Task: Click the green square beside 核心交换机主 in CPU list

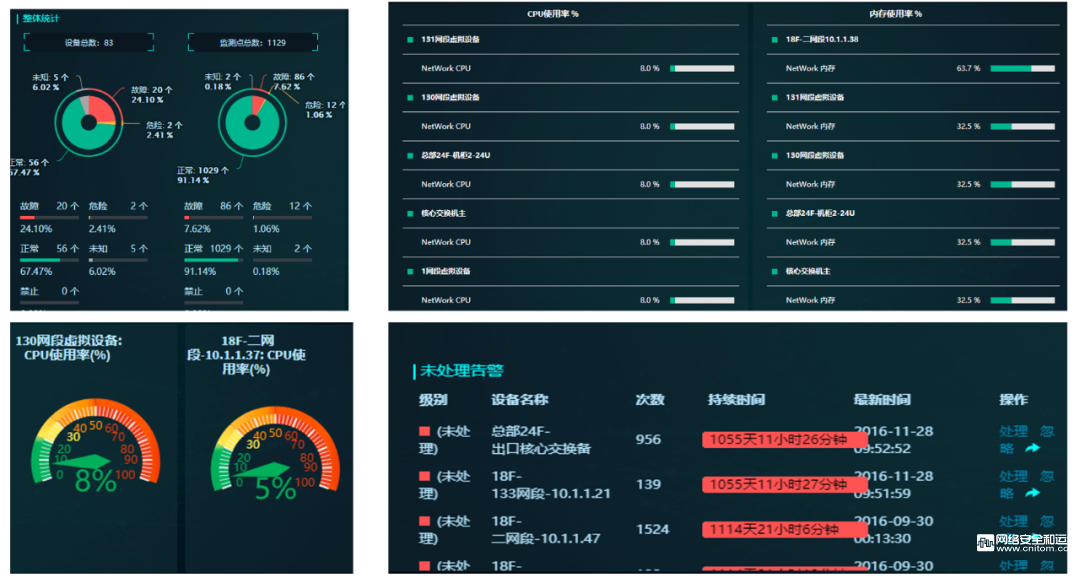Action: point(410,213)
